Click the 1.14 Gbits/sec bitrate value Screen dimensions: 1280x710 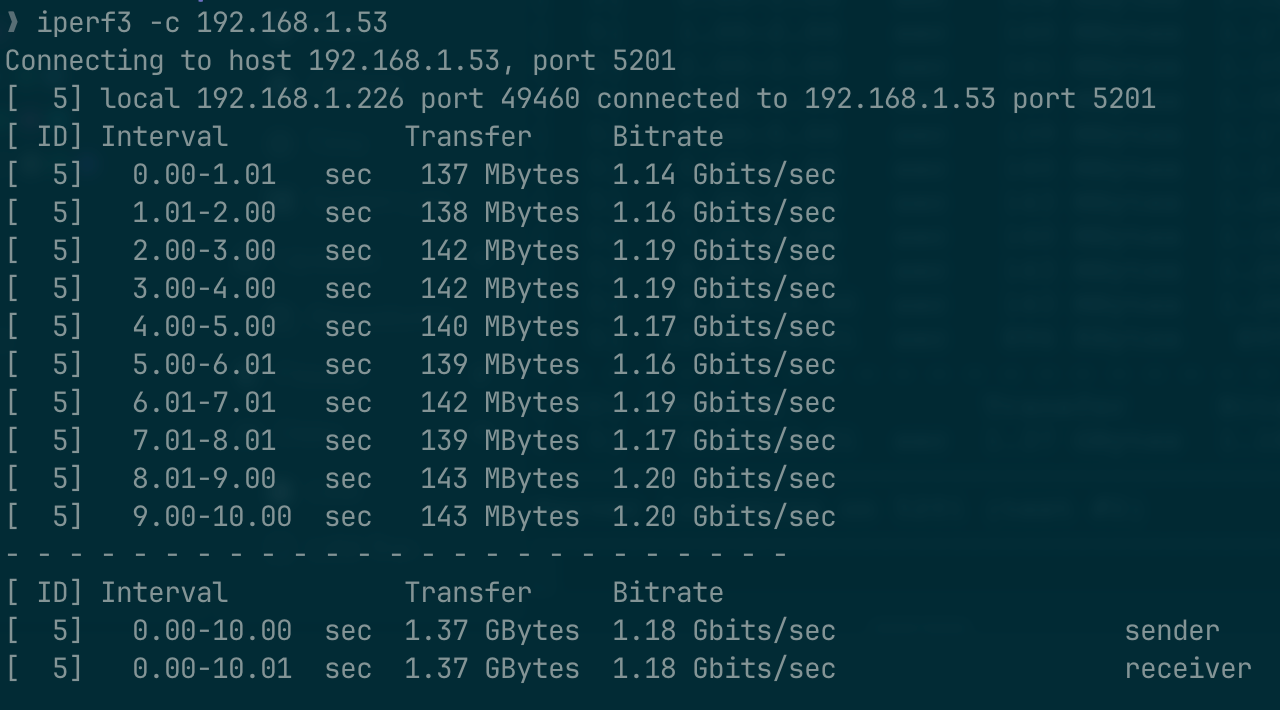[x=723, y=174]
